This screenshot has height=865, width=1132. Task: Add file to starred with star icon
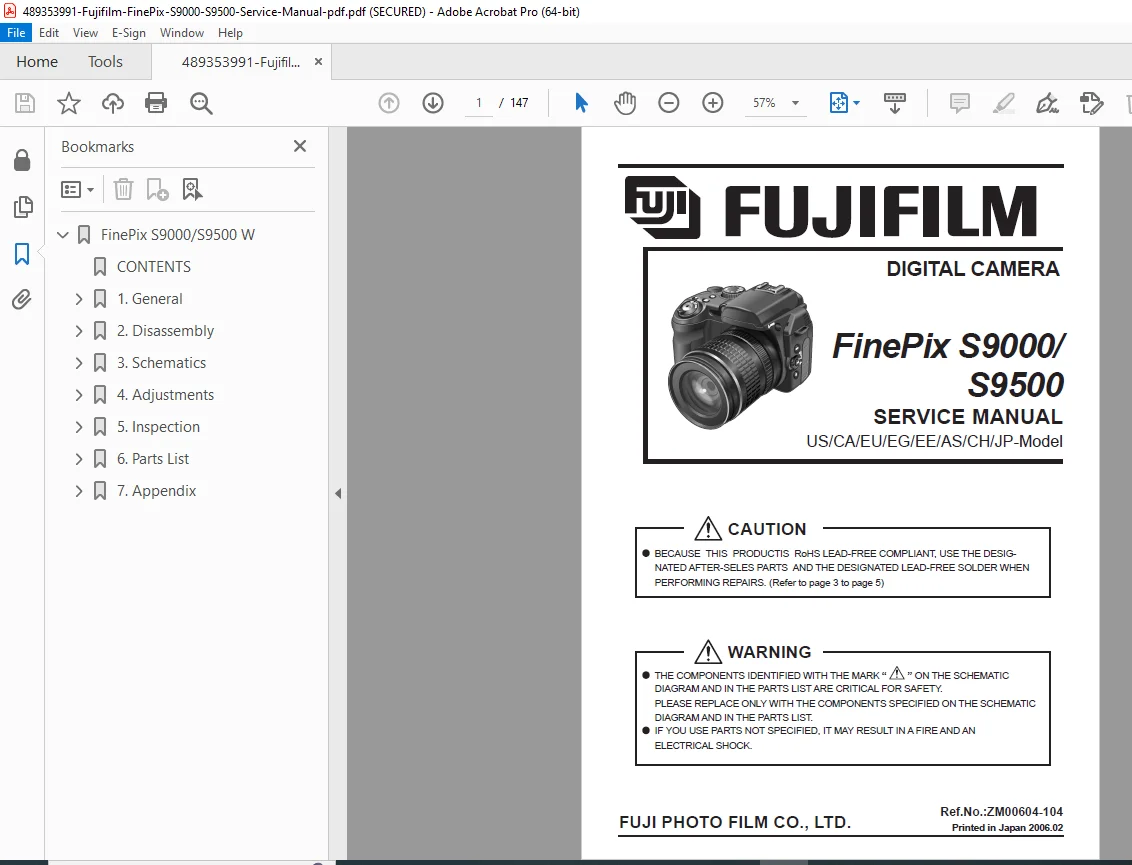pyautogui.click(x=69, y=103)
